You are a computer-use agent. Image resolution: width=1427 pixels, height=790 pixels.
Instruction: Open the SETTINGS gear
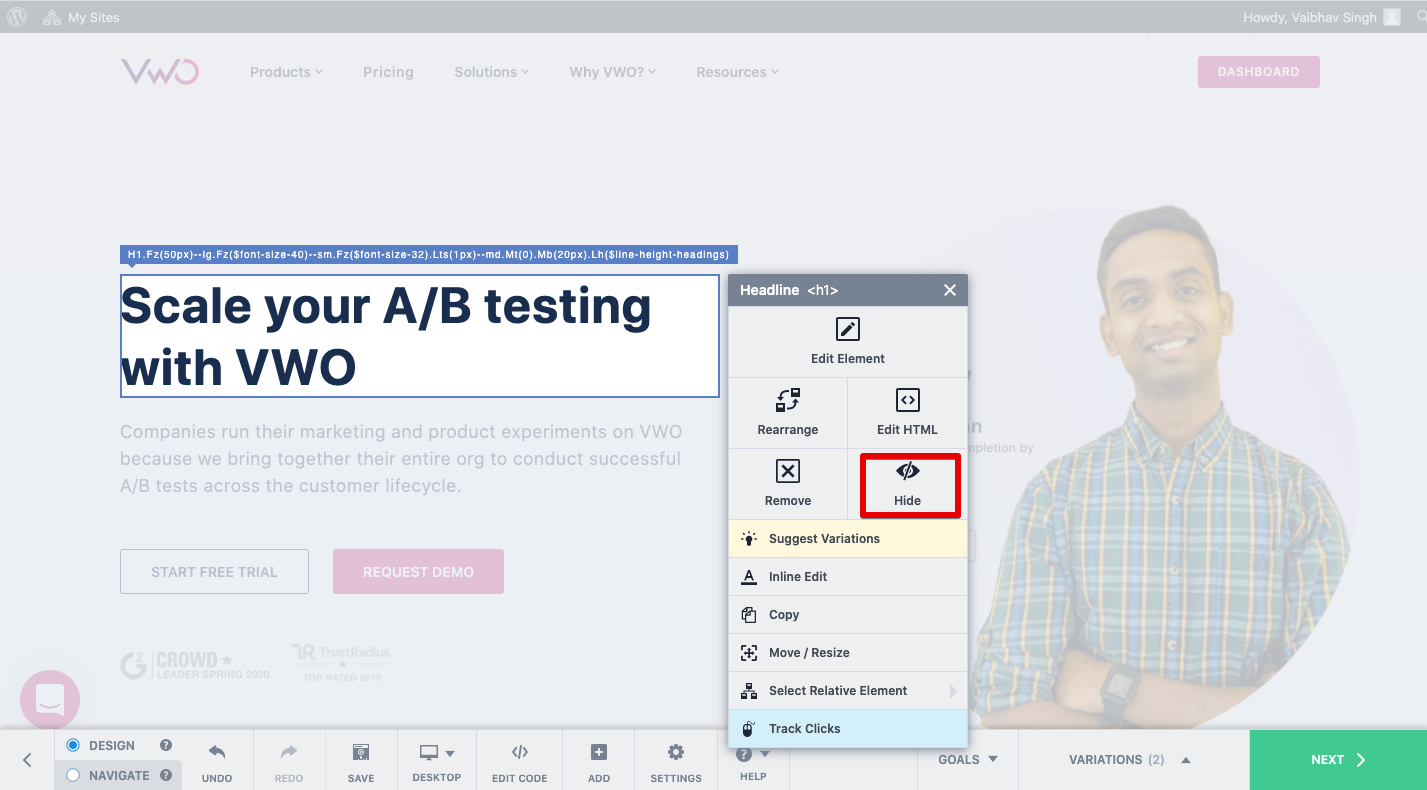676,761
